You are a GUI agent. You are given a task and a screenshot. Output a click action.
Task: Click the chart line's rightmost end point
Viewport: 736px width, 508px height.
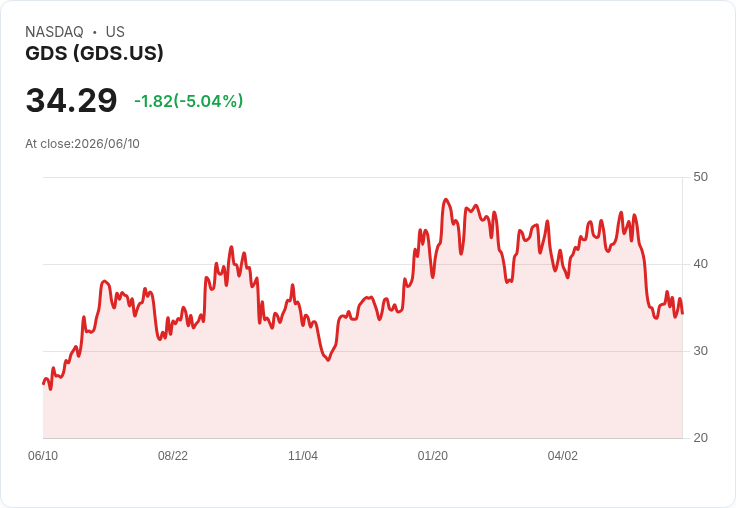click(x=682, y=313)
